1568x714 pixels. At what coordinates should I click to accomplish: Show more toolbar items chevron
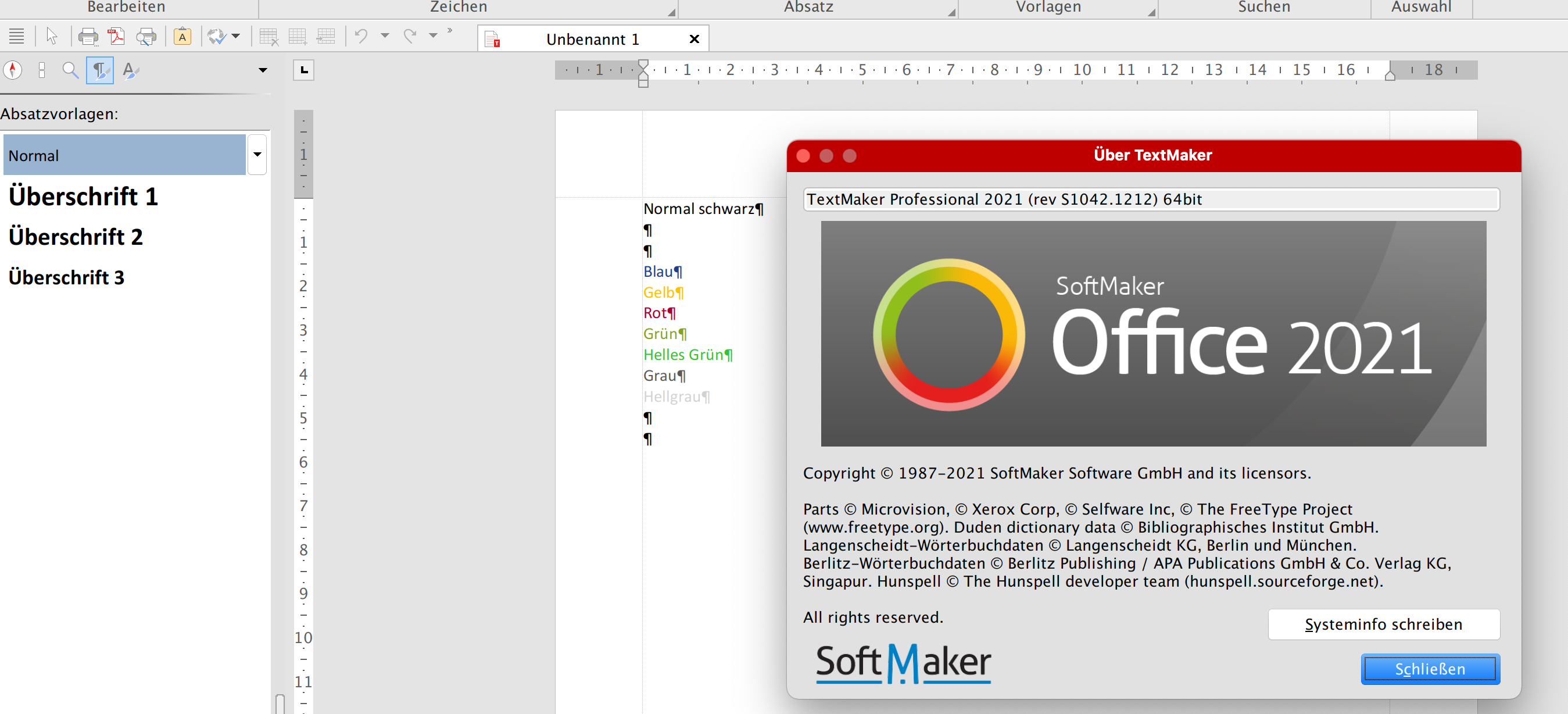(x=450, y=31)
